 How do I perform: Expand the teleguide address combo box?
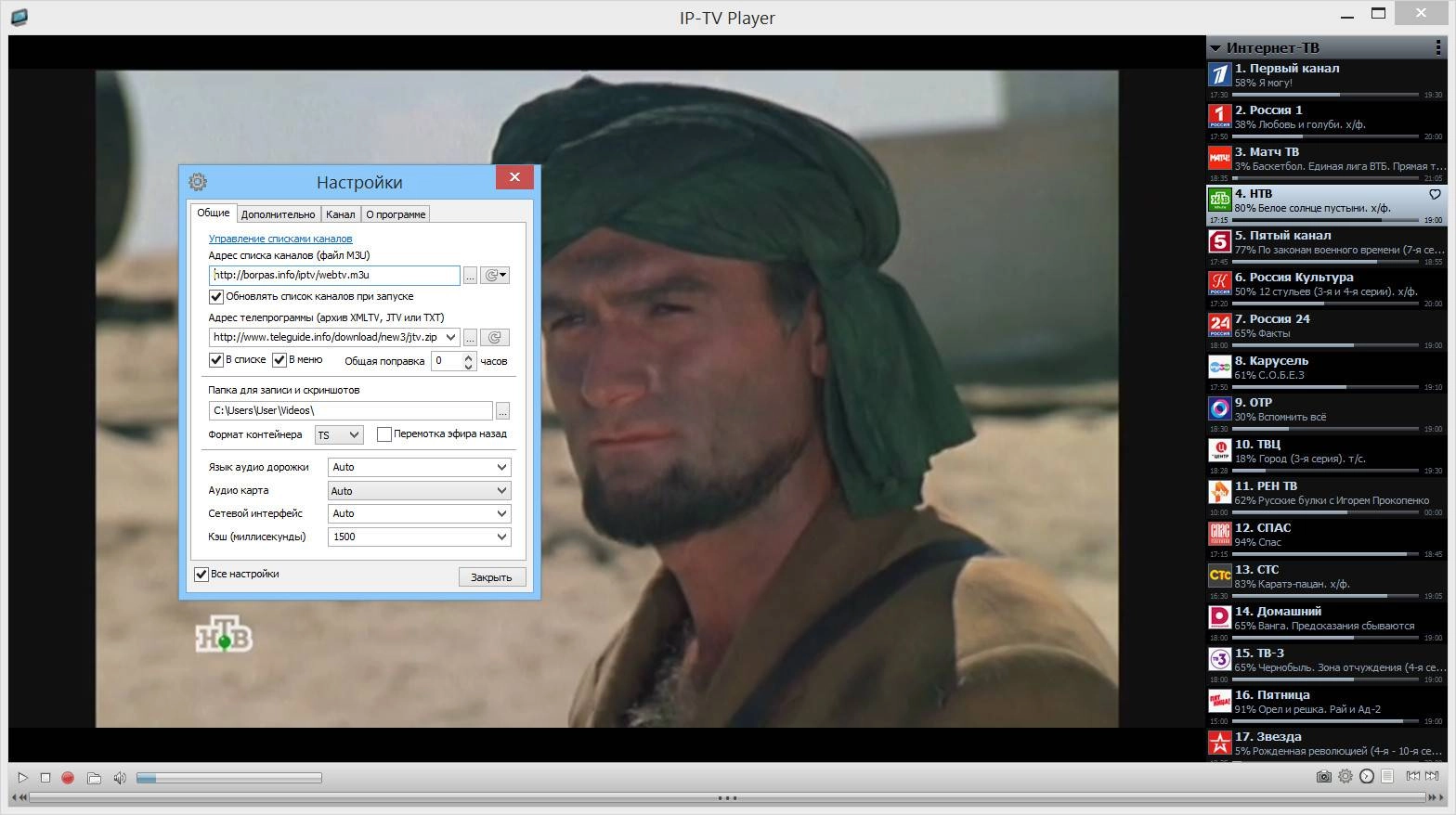451,337
